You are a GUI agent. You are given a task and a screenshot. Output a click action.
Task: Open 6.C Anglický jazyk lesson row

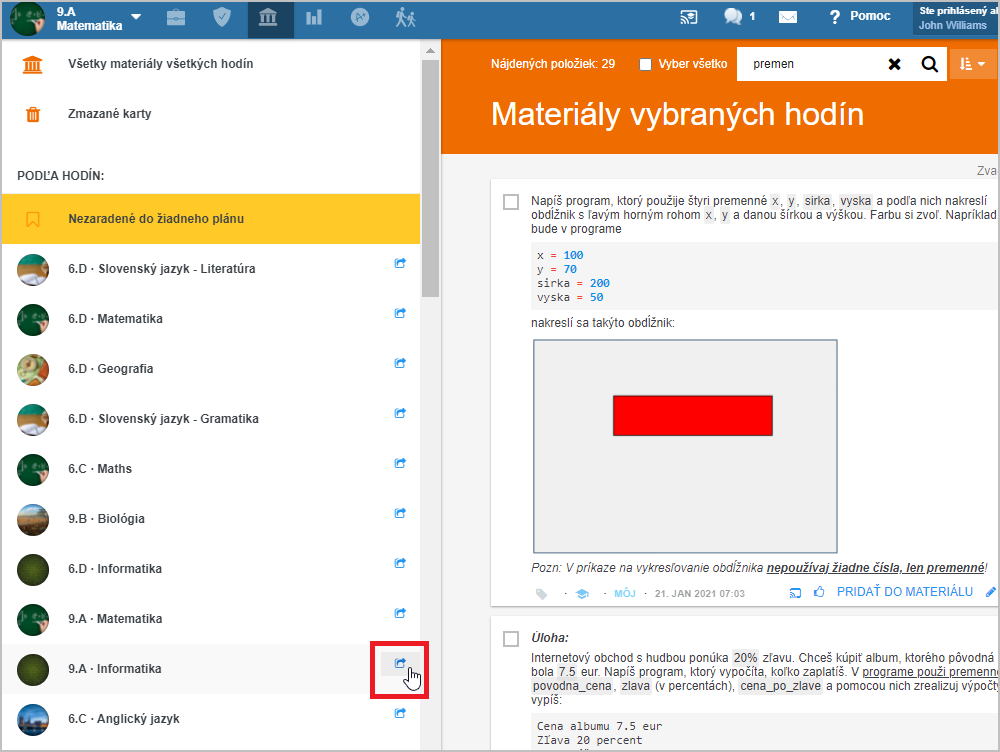(211, 719)
